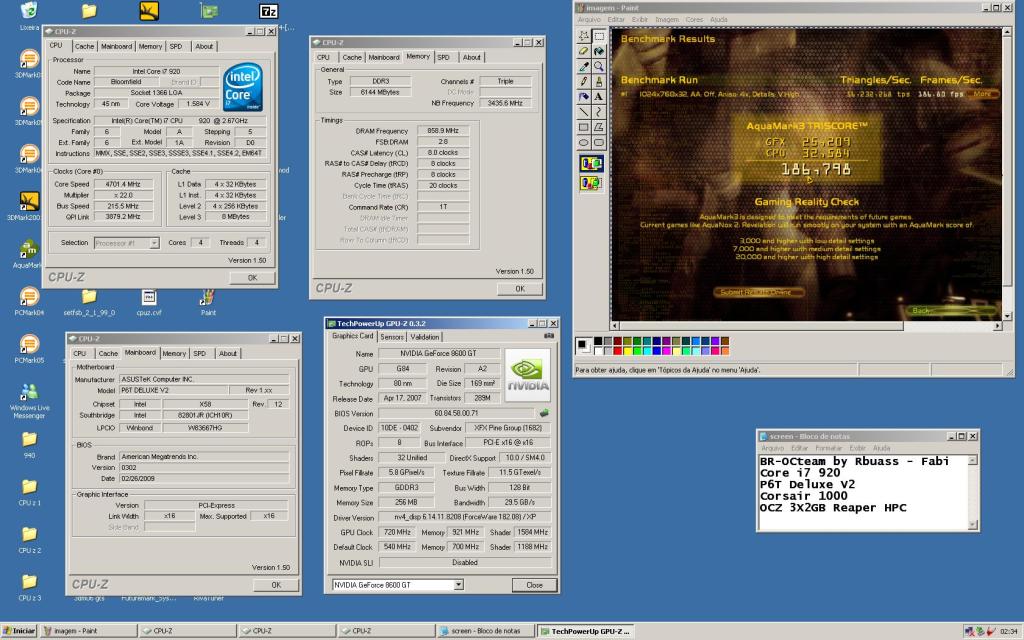Pick the Eraser tool in Paint
Screen dimensions: 1024x640
click(584, 51)
